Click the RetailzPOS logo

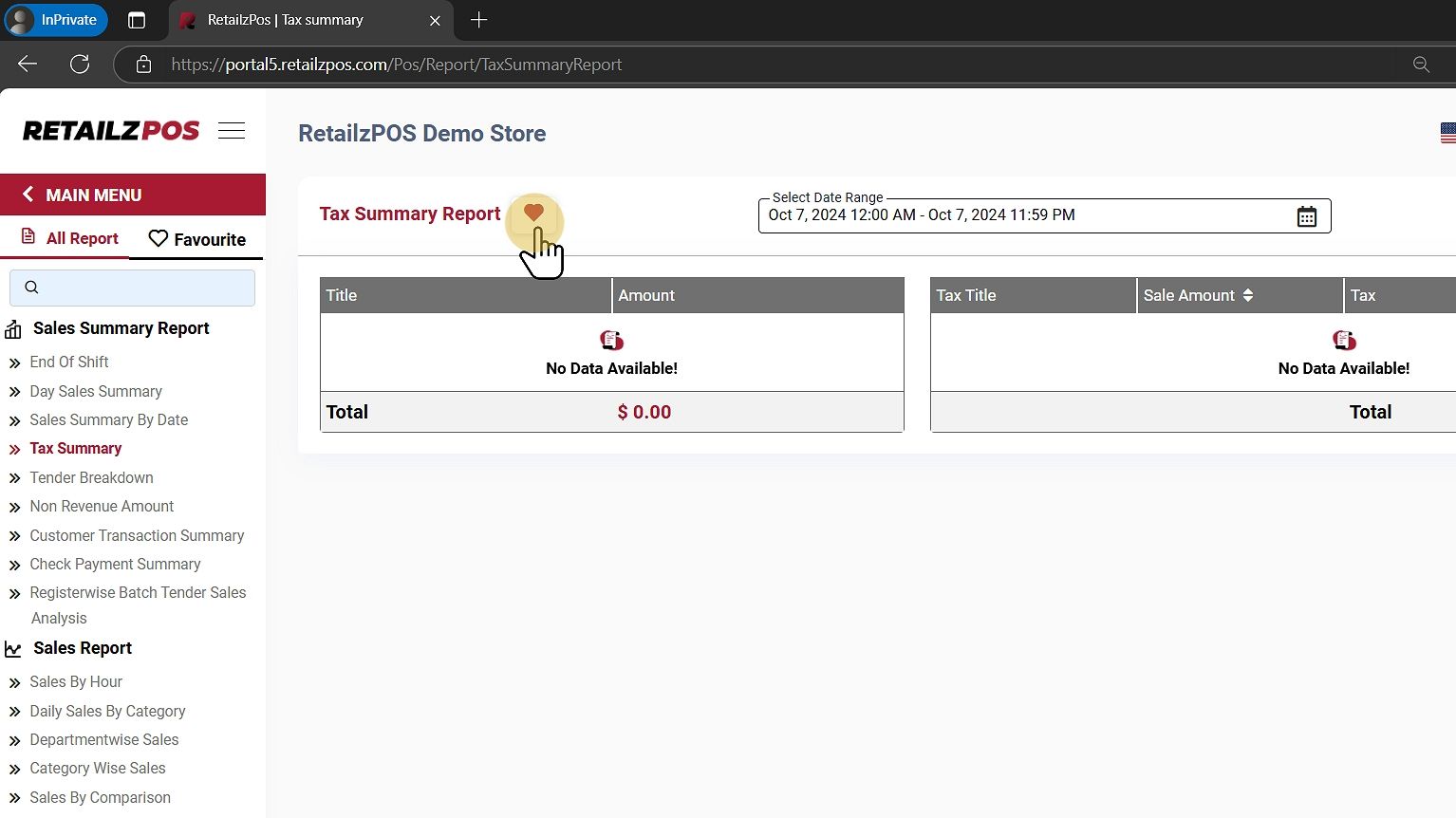tap(111, 131)
